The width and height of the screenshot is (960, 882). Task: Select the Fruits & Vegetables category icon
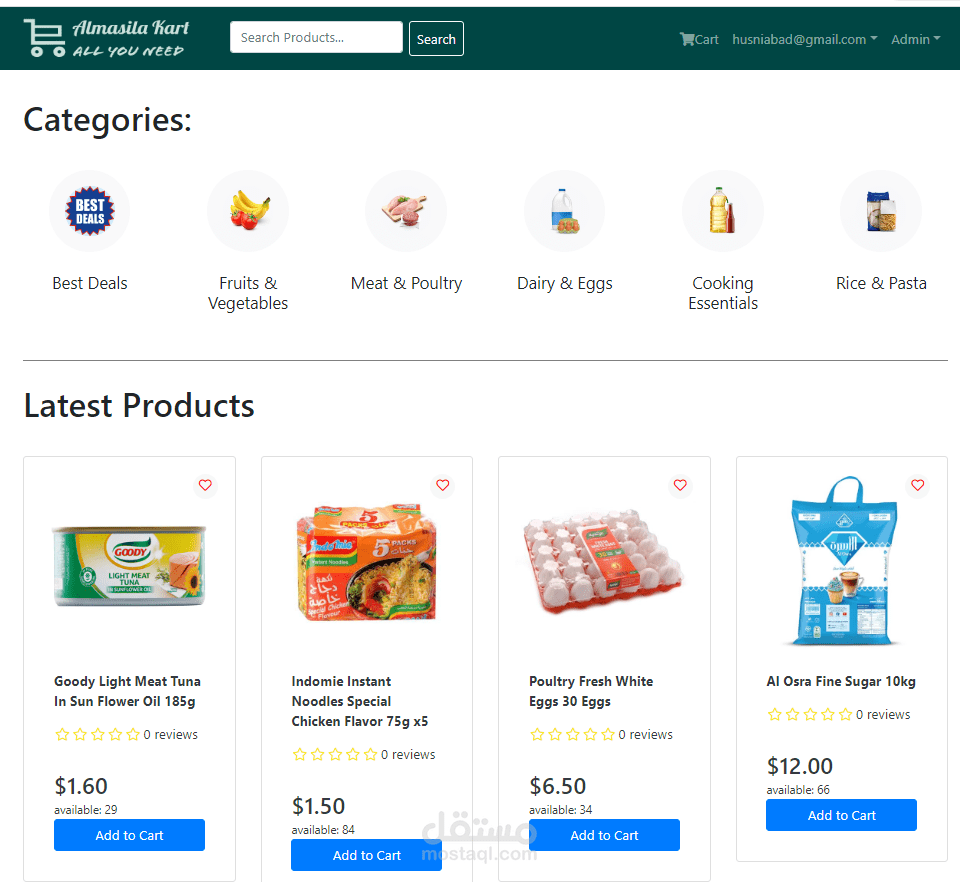(248, 211)
